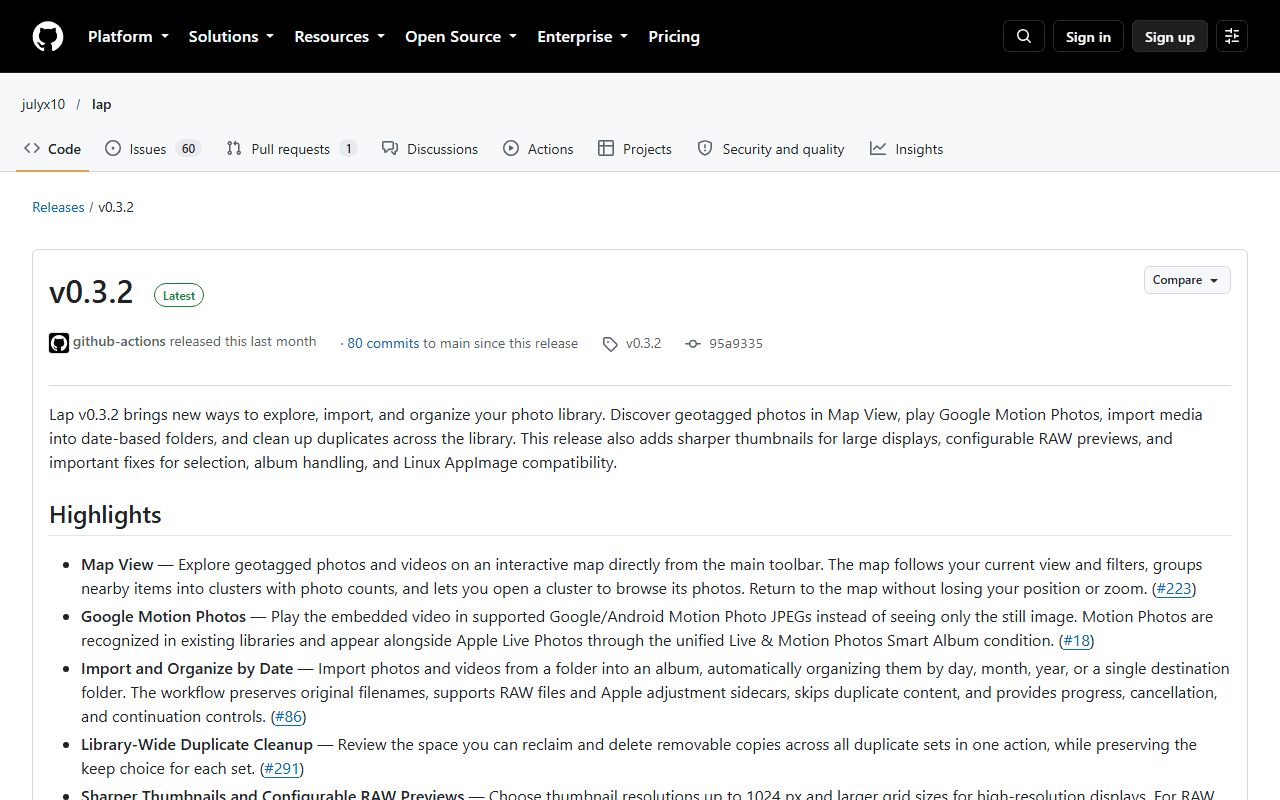Open the v0.3.2 tag link
This screenshot has width=1280, height=800.
644,343
